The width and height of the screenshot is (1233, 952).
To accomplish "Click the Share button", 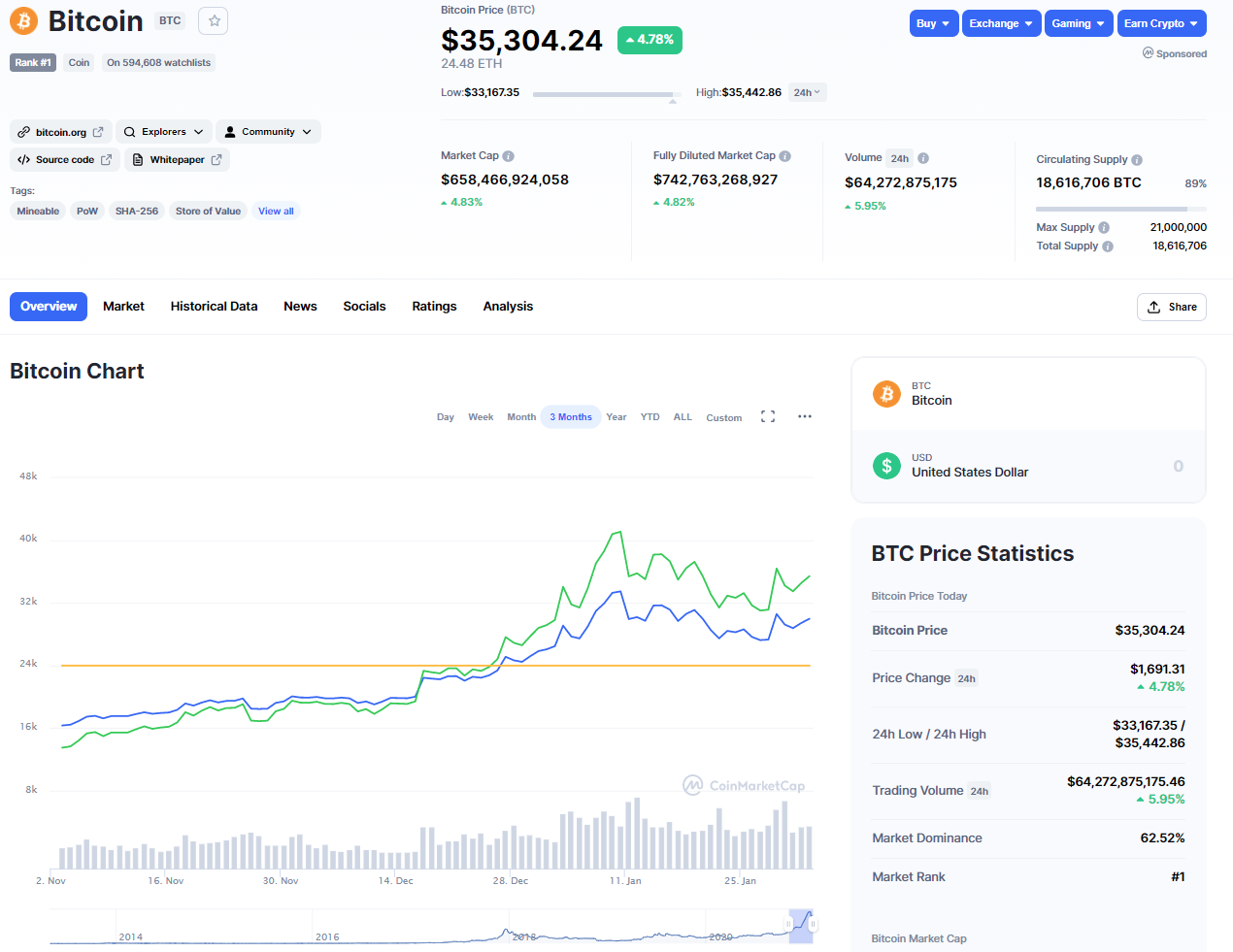I will (x=1172, y=307).
